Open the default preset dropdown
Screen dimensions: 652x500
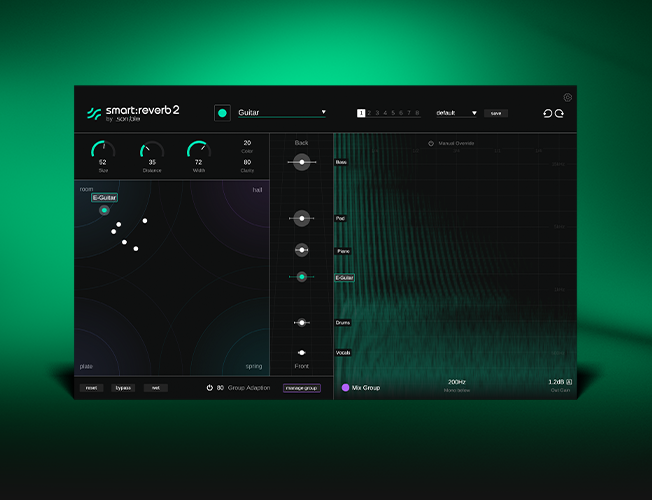click(456, 113)
